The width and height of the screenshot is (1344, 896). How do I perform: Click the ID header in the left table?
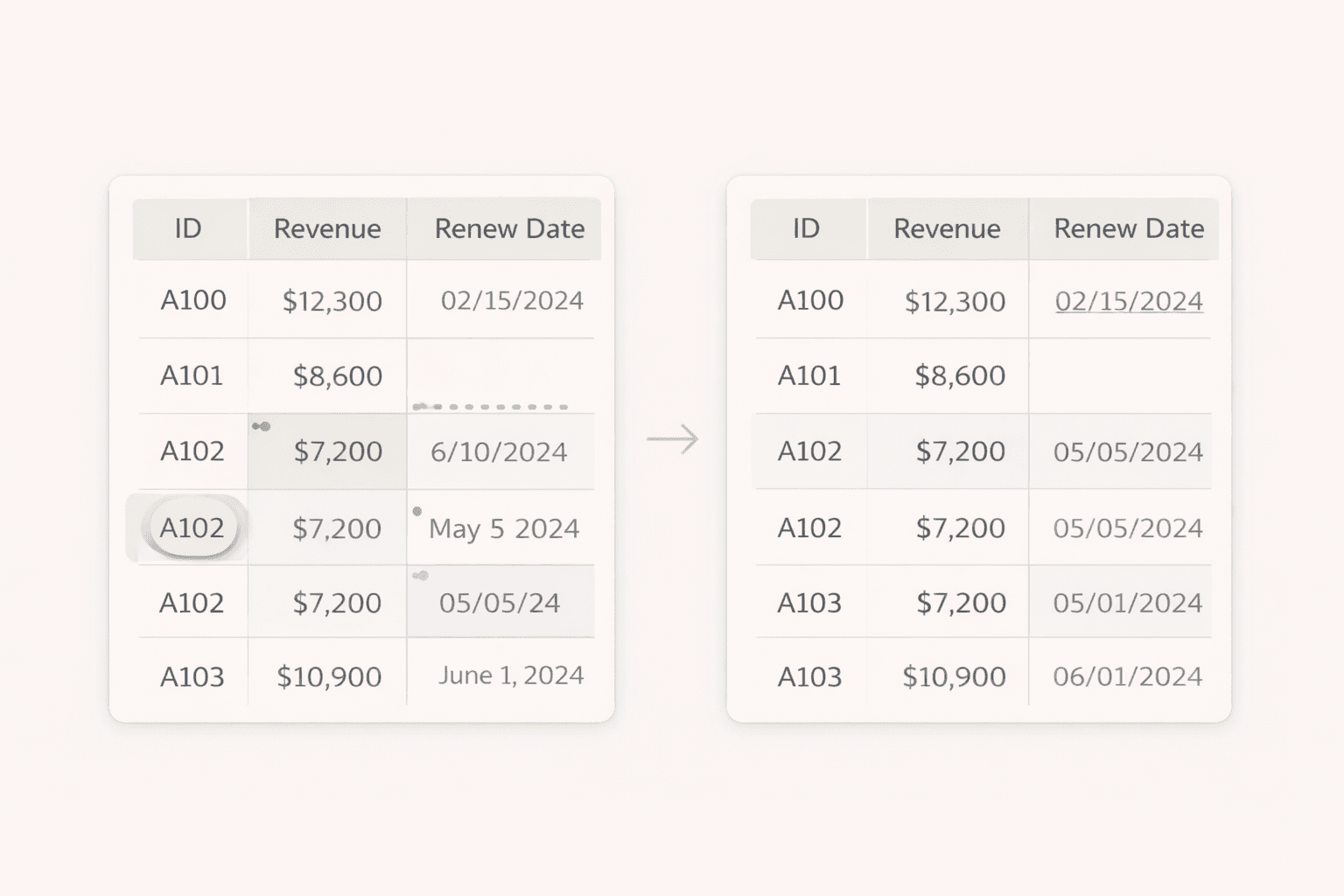point(188,228)
